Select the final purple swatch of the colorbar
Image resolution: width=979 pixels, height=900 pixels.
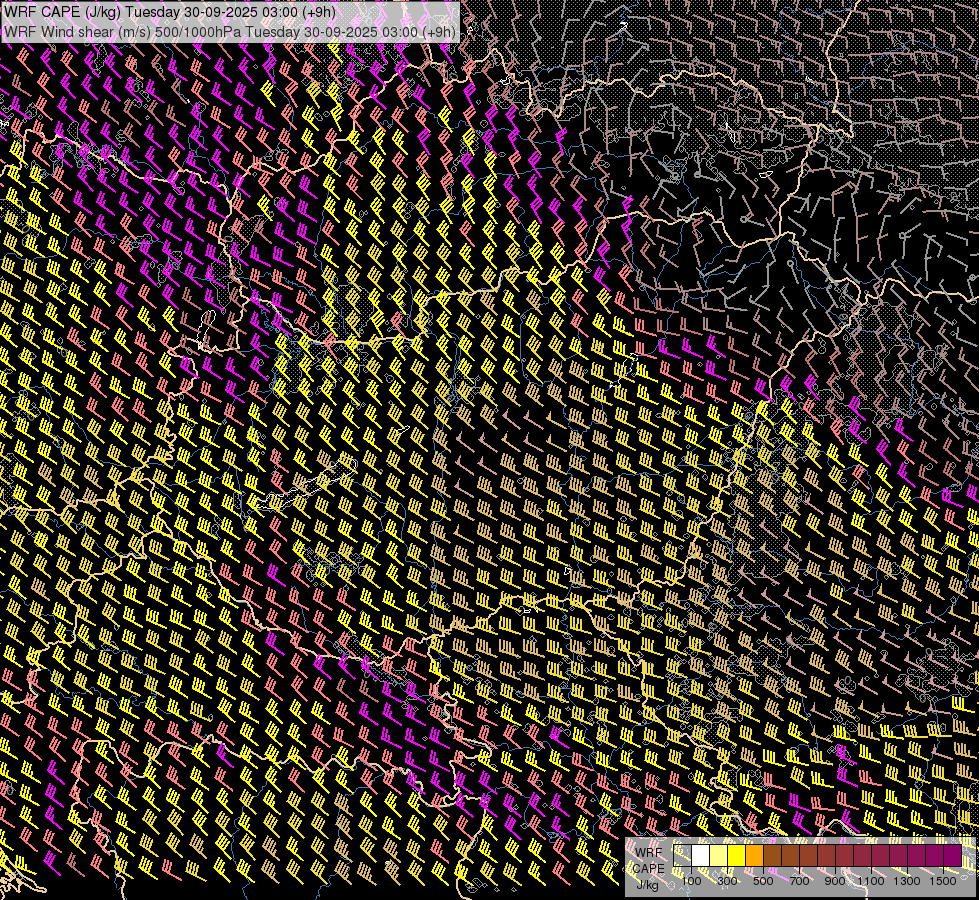pyautogui.click(x=952, y=856)
